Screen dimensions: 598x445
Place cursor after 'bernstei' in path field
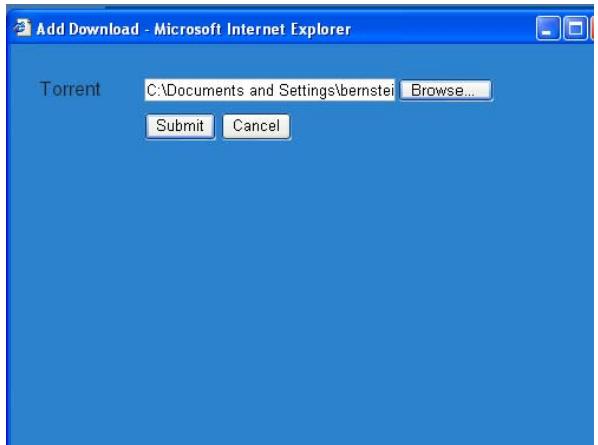394,91
